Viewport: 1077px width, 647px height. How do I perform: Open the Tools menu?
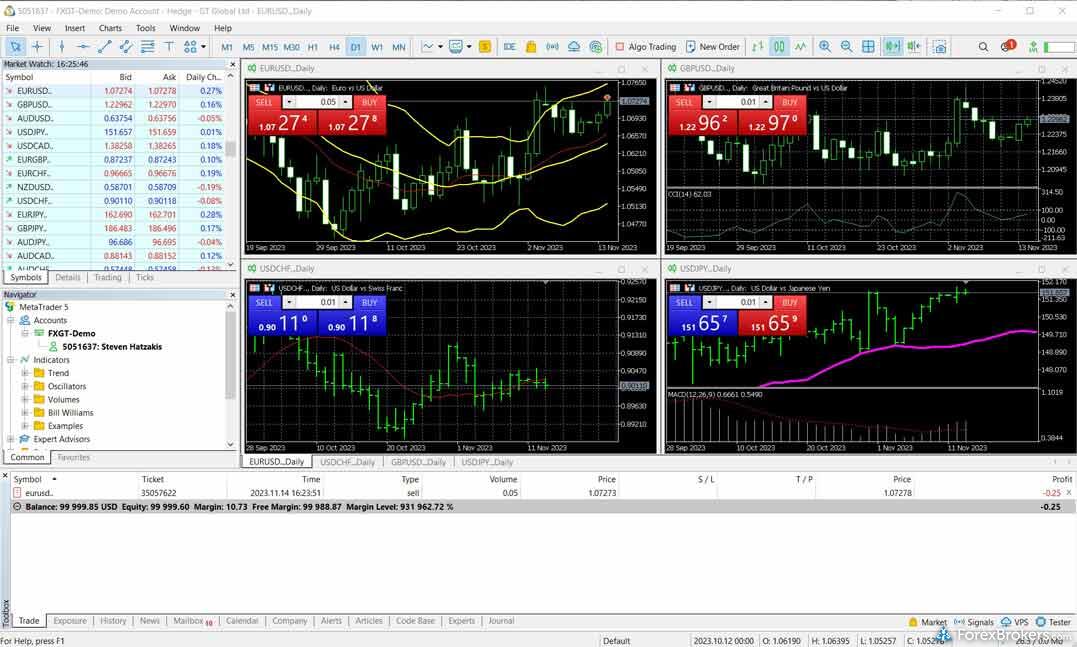146,28
